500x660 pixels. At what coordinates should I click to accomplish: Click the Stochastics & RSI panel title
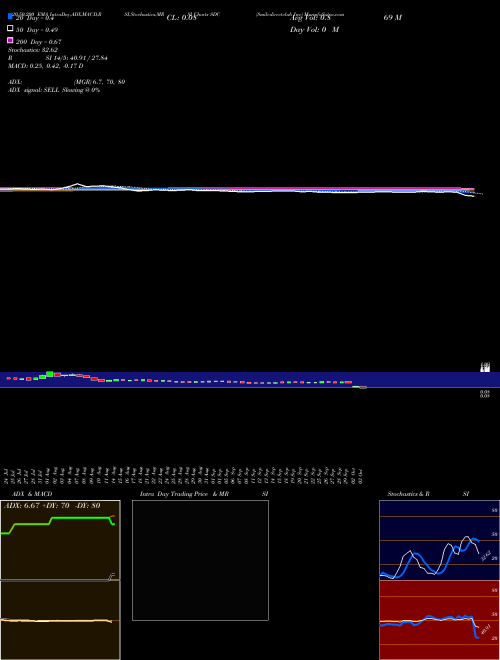tap(428, 494)
